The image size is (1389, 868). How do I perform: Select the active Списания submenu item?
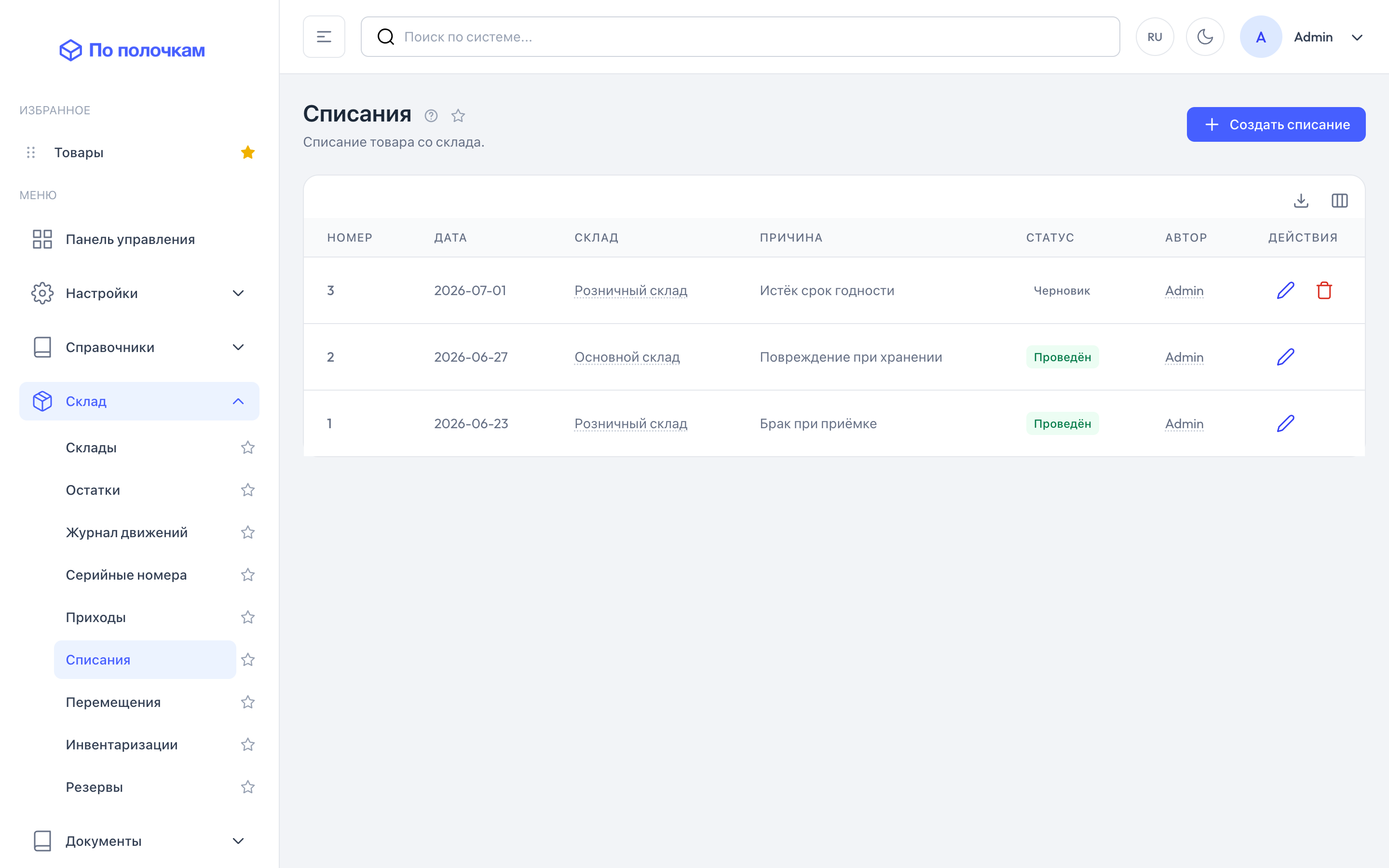[145, 660]
